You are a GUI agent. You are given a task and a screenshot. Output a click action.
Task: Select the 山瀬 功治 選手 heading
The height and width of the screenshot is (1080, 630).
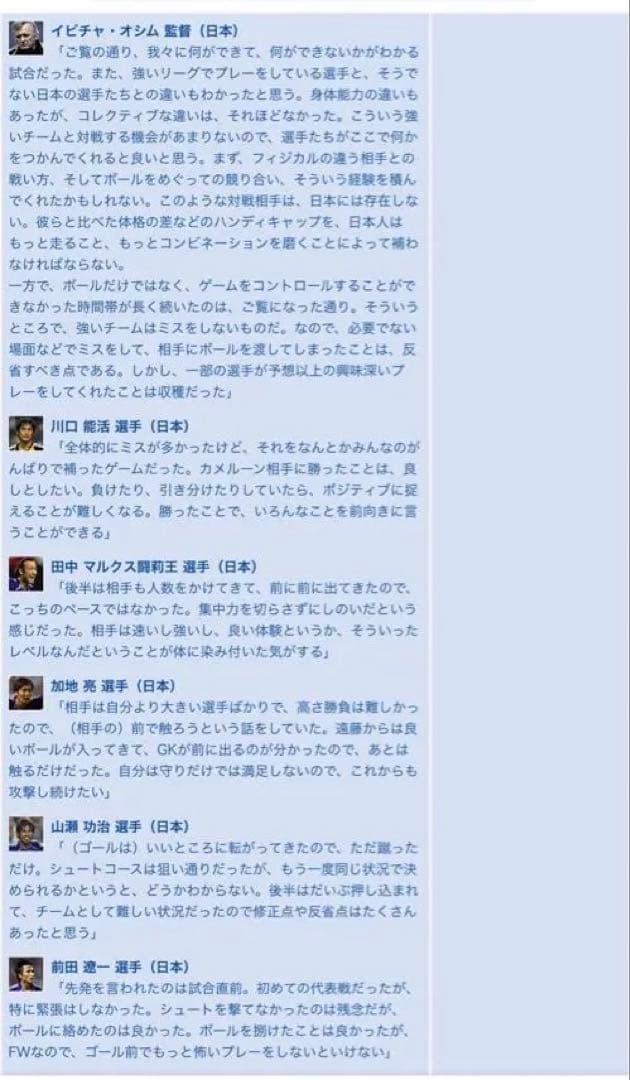[120, 826]
